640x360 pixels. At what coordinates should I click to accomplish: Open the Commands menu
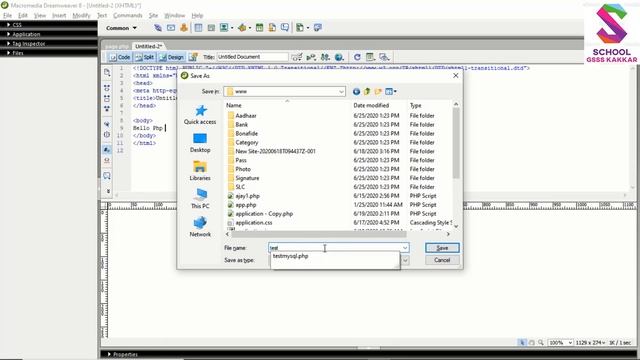click(x=128, y=16)
